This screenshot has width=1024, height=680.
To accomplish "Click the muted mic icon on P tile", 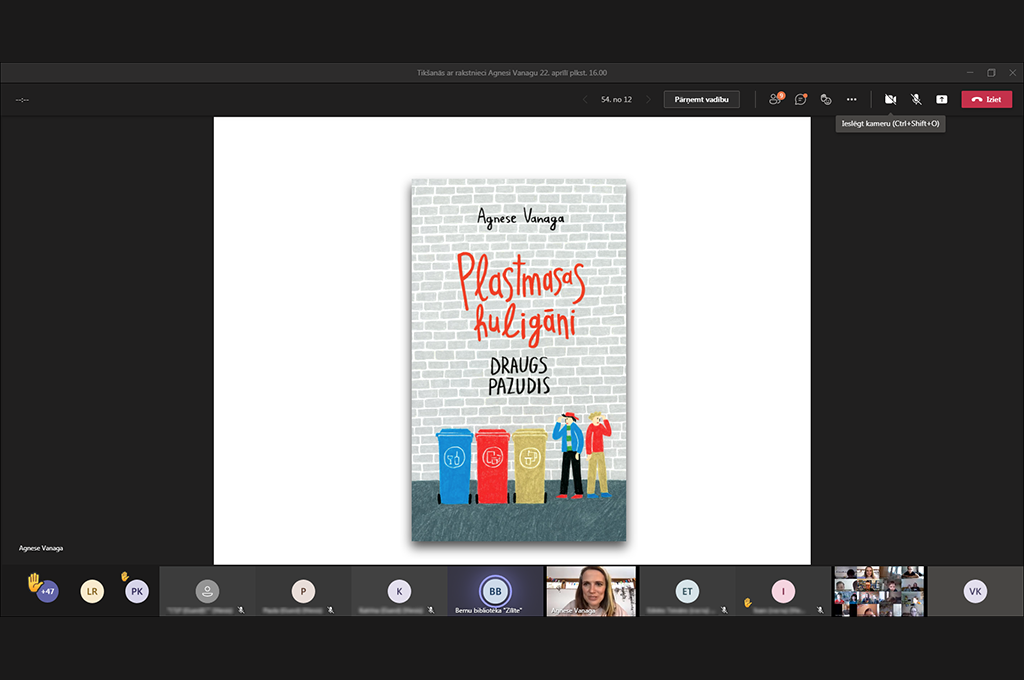I will click(330, 610).
